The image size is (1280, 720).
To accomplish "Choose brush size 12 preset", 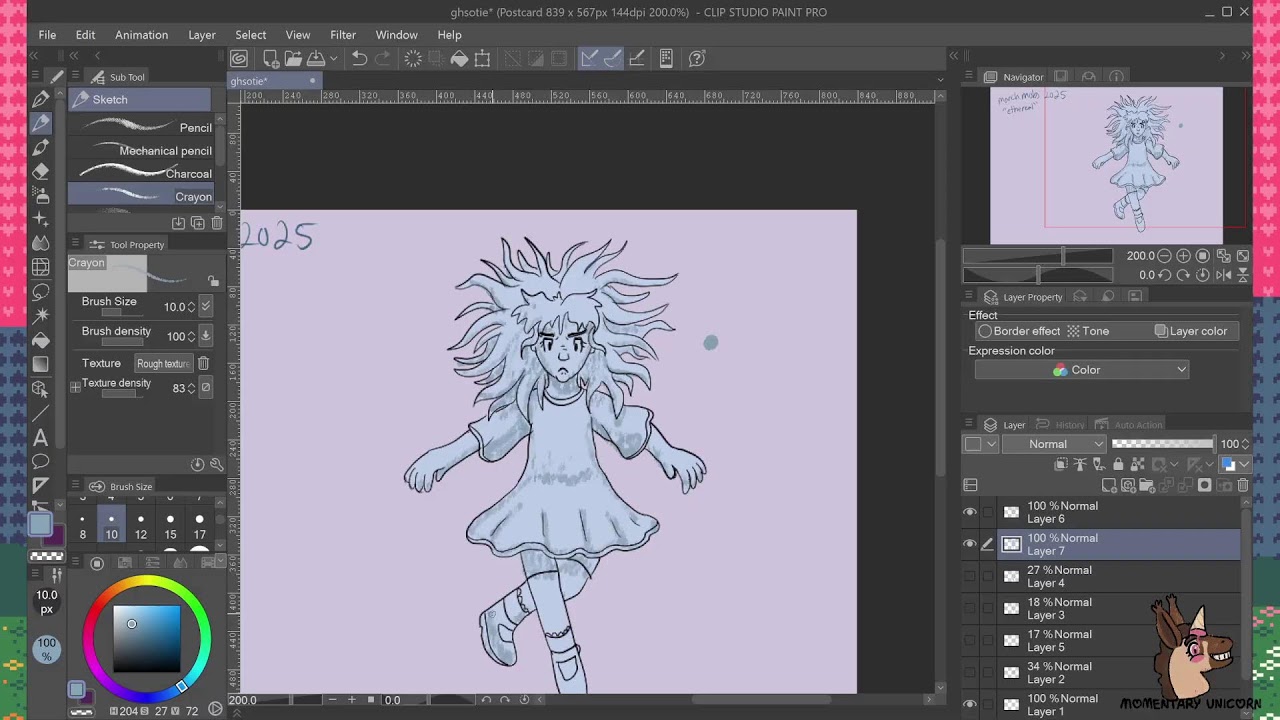I will [x=141, y=527].
